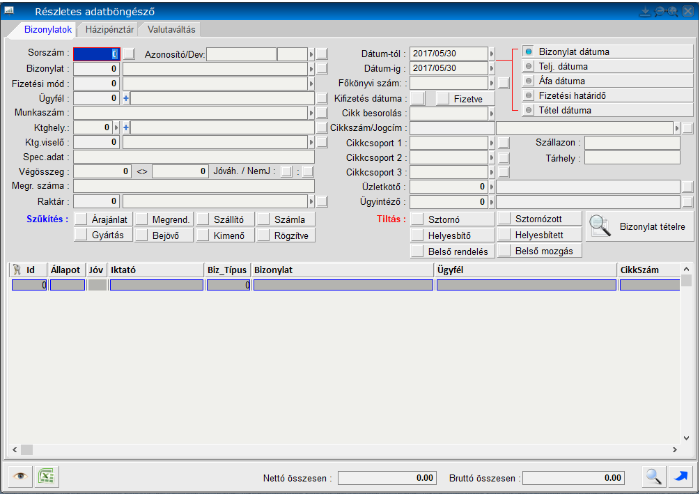The width and height of the screenshot is (699, 494).
Task: Expand the Munkaszám dropdown
Action: click(310, 113)
